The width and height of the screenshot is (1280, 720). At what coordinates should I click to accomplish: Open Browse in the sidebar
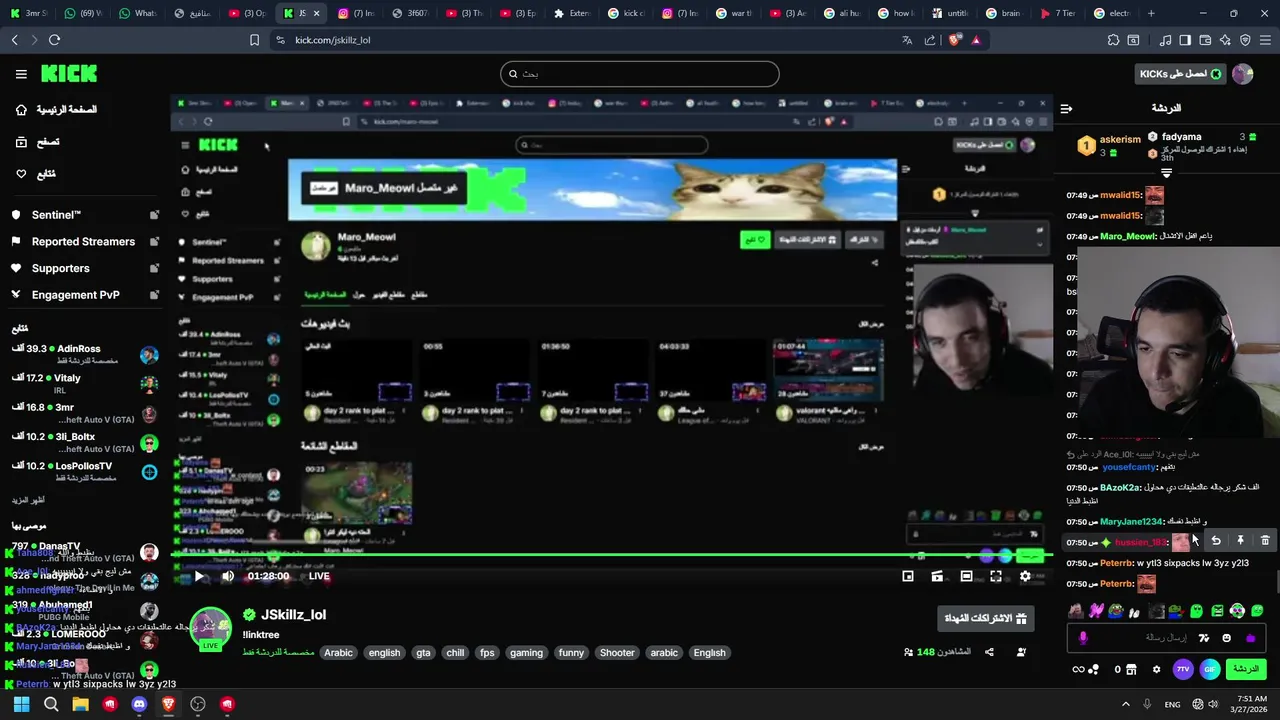[37, 142]
